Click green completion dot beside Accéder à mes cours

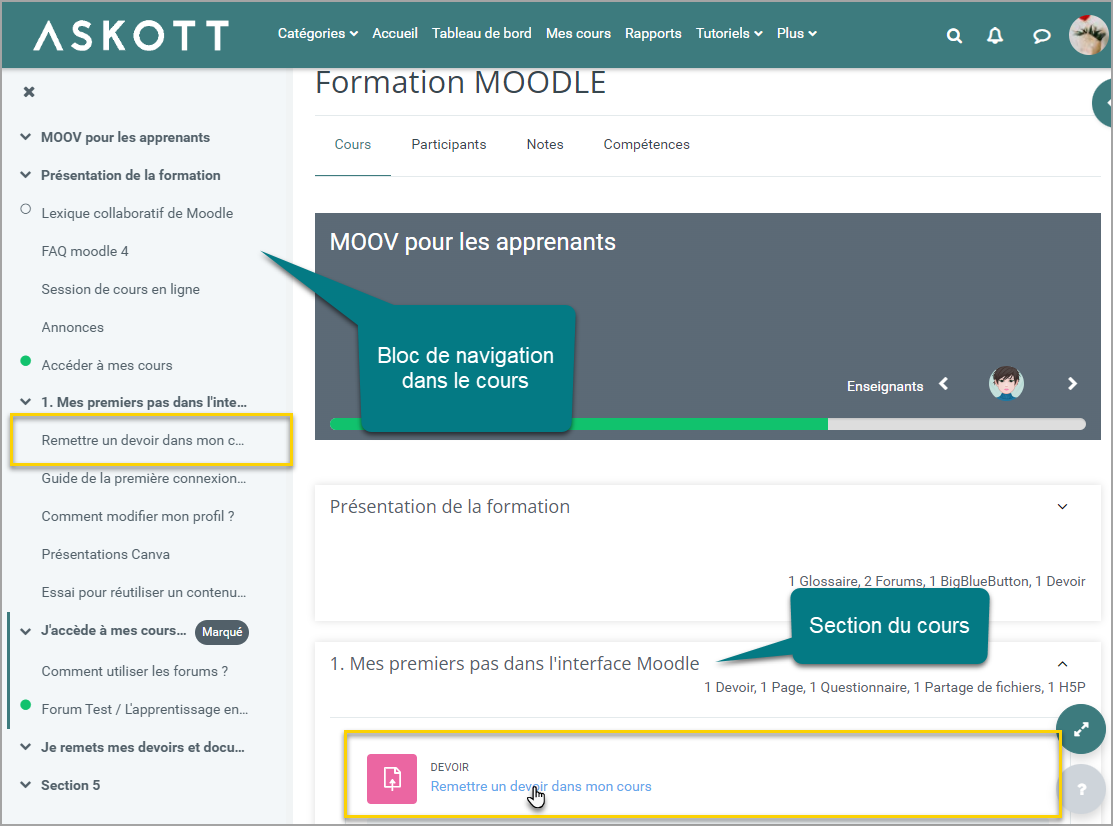[26, 361]
